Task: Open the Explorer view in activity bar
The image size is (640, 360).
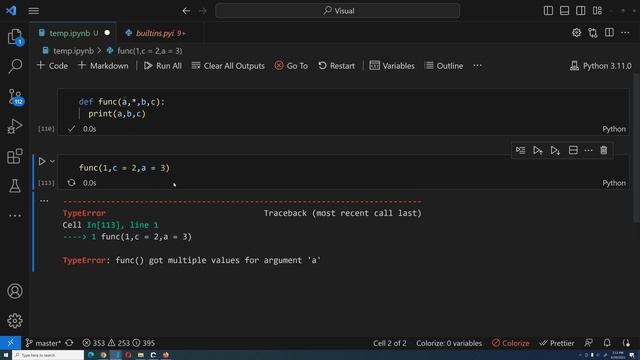Action: tap(15, 37)
